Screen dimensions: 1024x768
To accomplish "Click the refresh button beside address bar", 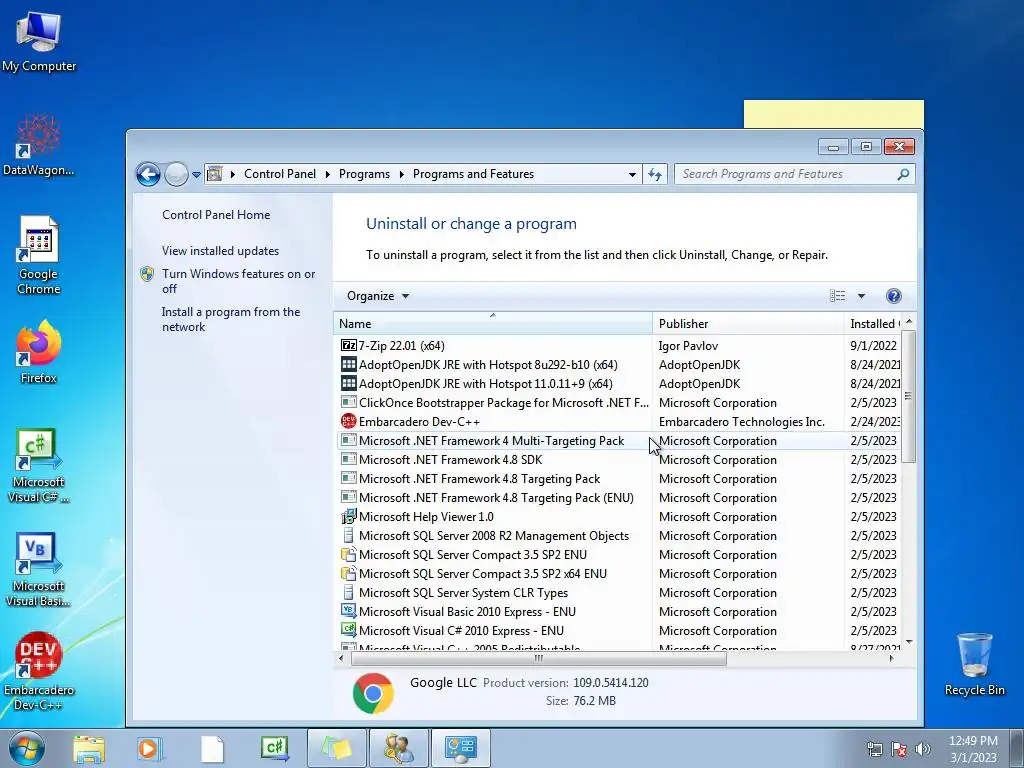I will pos(655,174).
